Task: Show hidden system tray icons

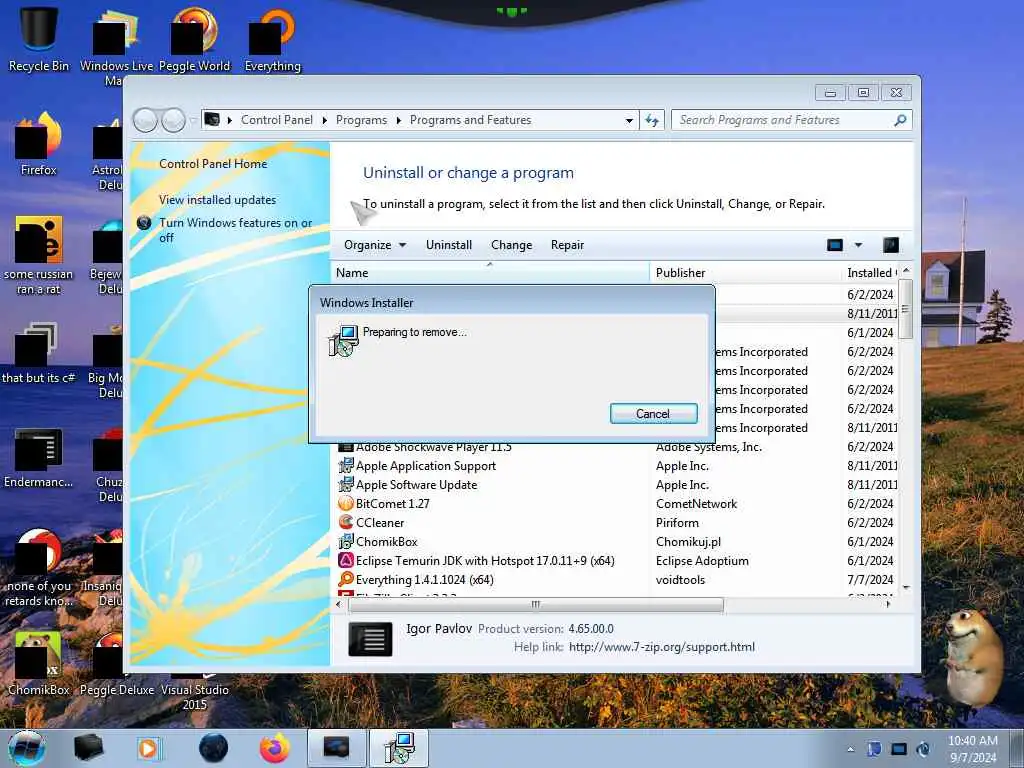Action: [850, 749]
